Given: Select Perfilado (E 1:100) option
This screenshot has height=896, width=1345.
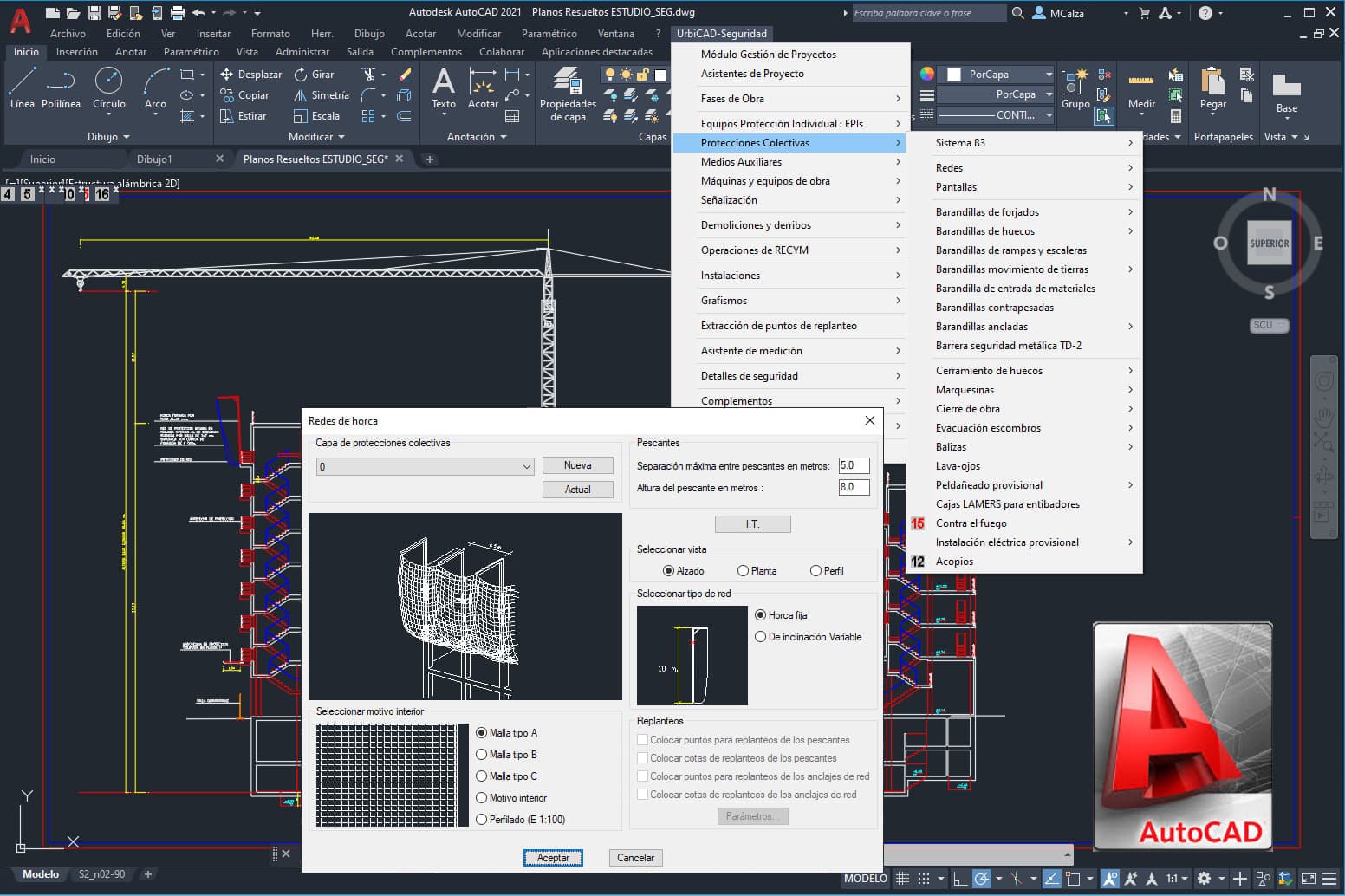Looking at the screenshot, I should (481, 820).
